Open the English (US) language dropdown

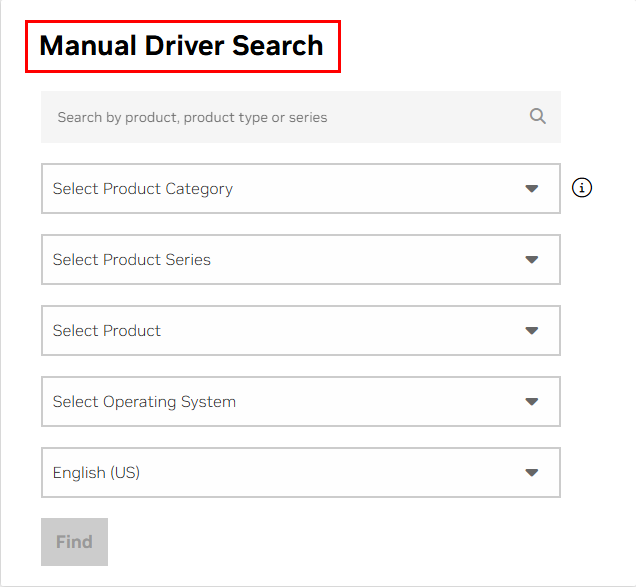click(x=300, y=473)
